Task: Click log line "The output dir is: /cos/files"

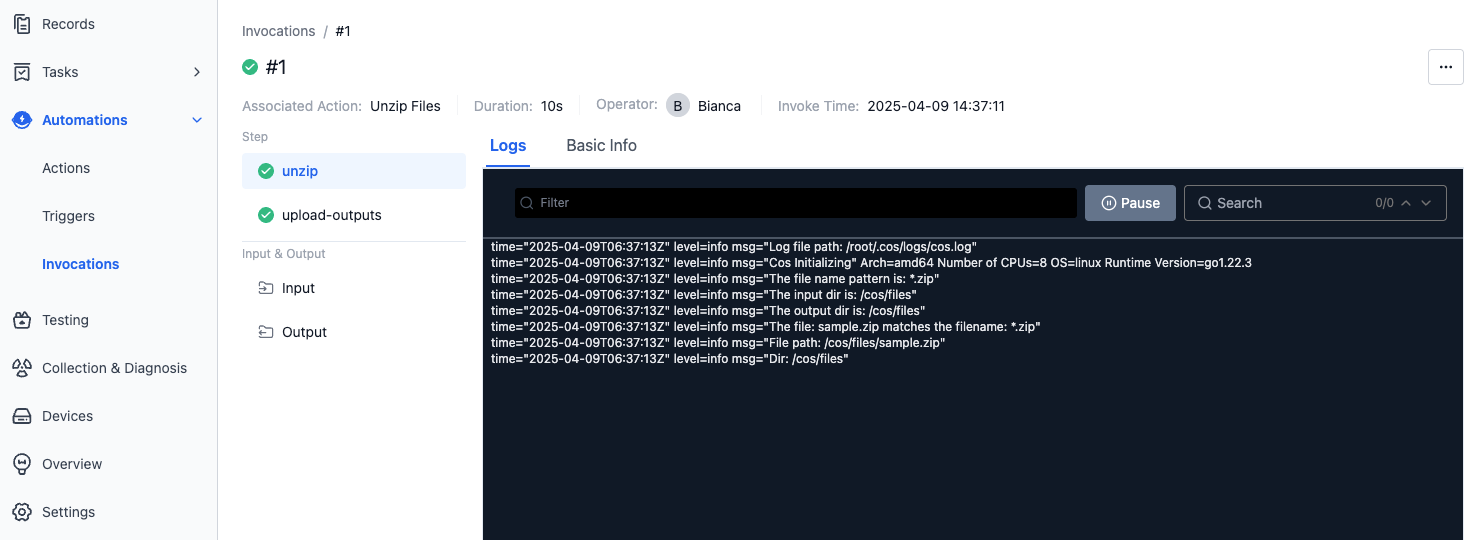Action: click(708, 310)
